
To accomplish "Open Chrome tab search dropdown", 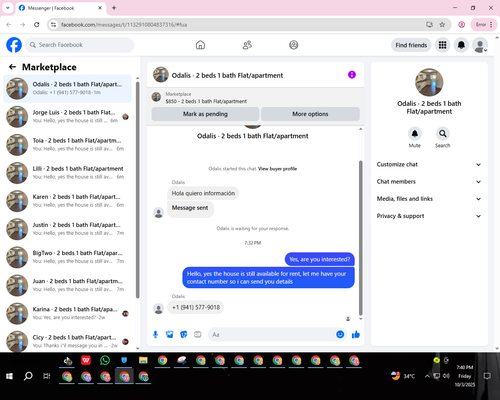I will point(8,8).
